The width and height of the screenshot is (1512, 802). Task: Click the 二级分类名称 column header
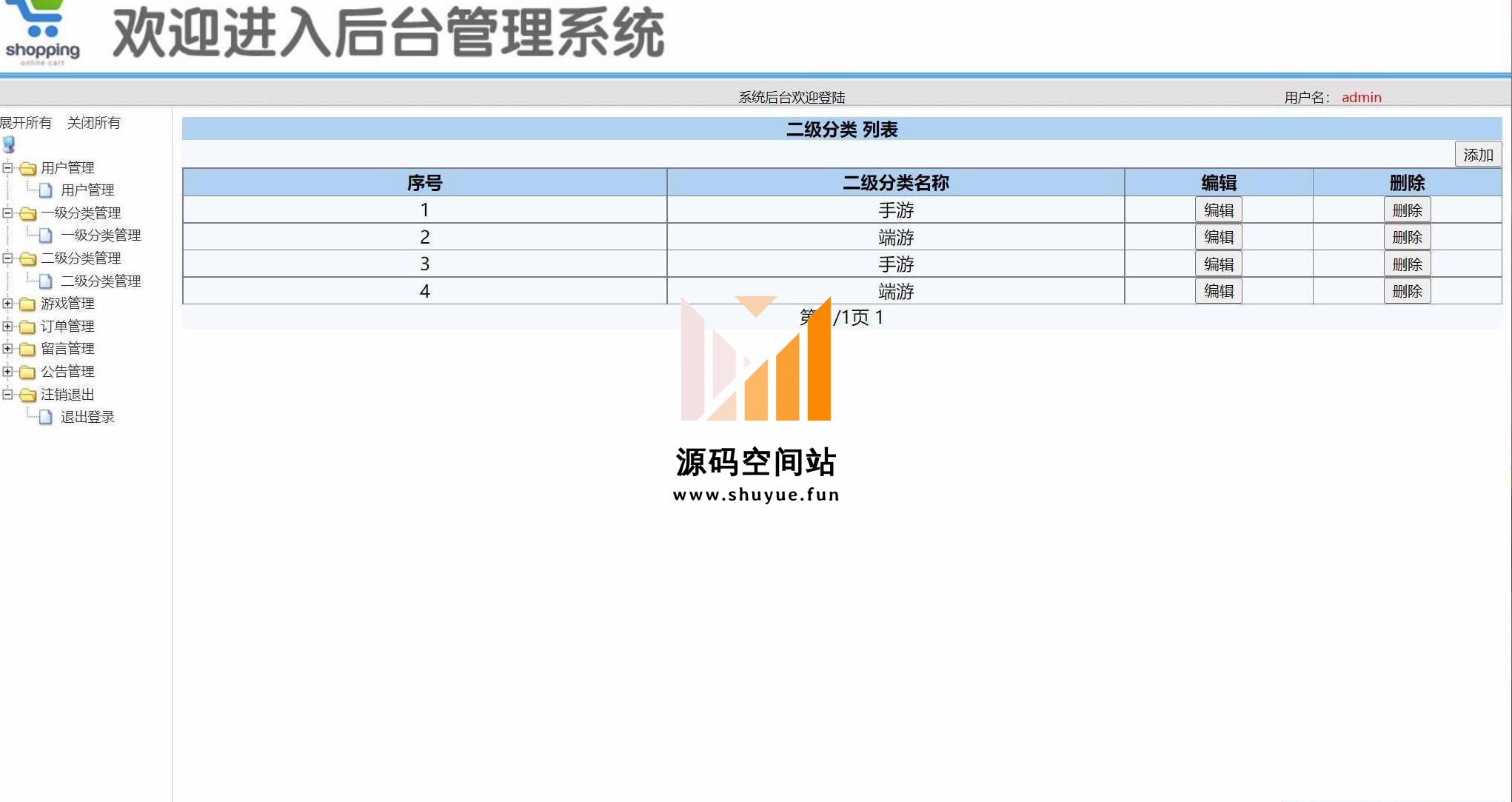coord(896,183)
